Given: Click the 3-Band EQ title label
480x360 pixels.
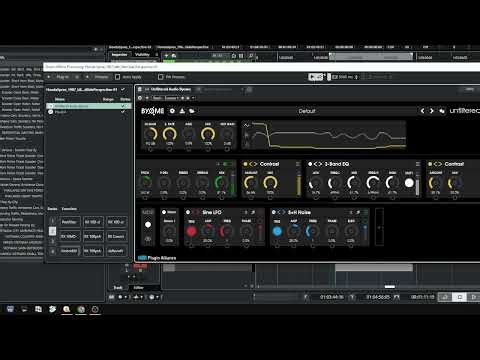Looking at the screenshot, I should [x=337, y=164].
